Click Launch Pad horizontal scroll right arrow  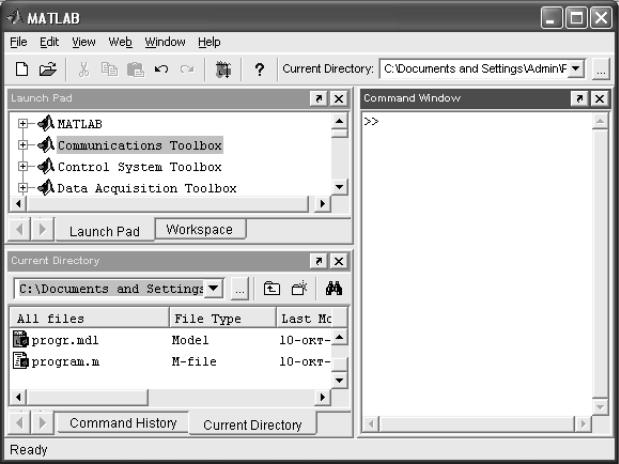click(x=323, y=204)
